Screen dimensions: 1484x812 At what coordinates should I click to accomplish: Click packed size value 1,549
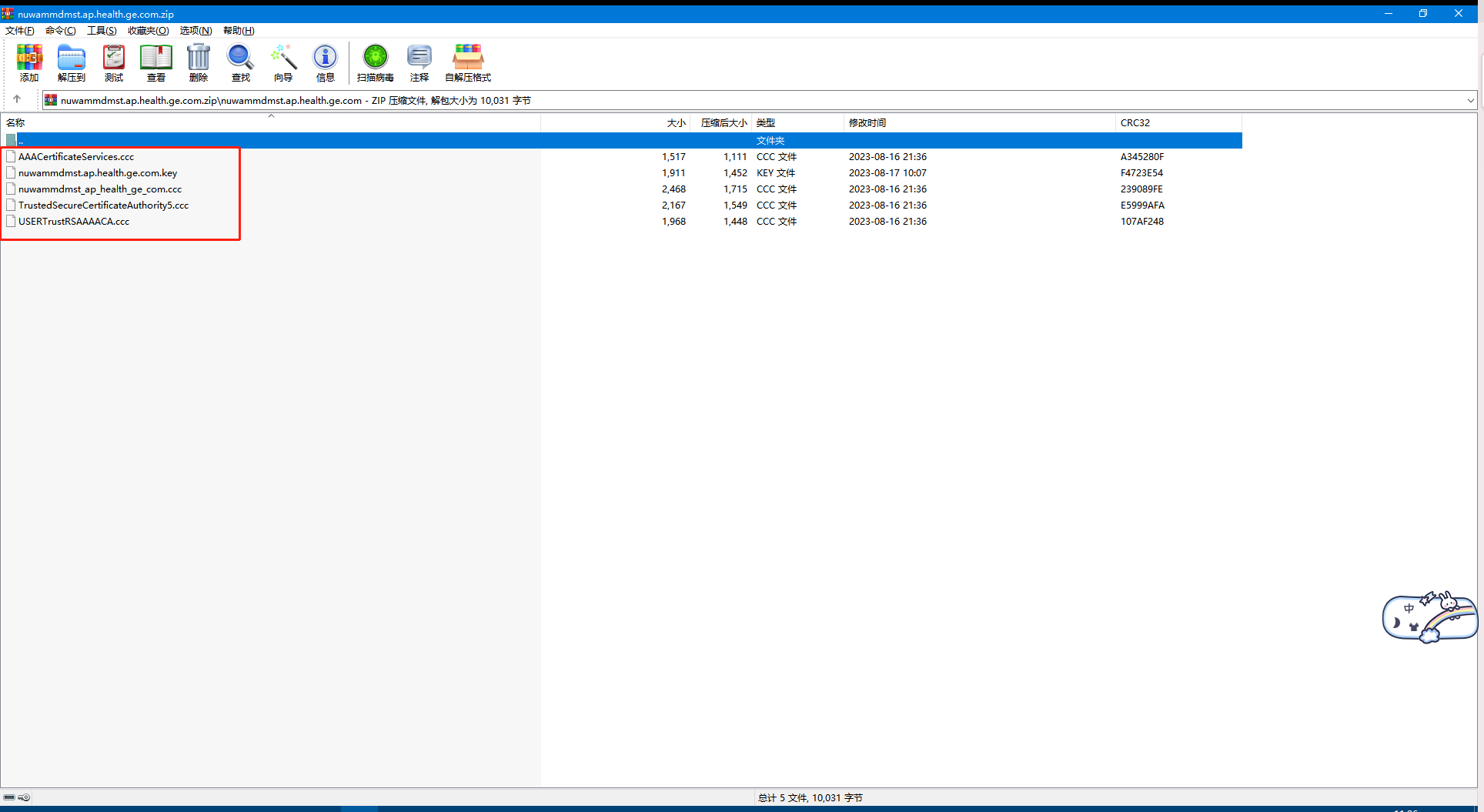(735, 205)
